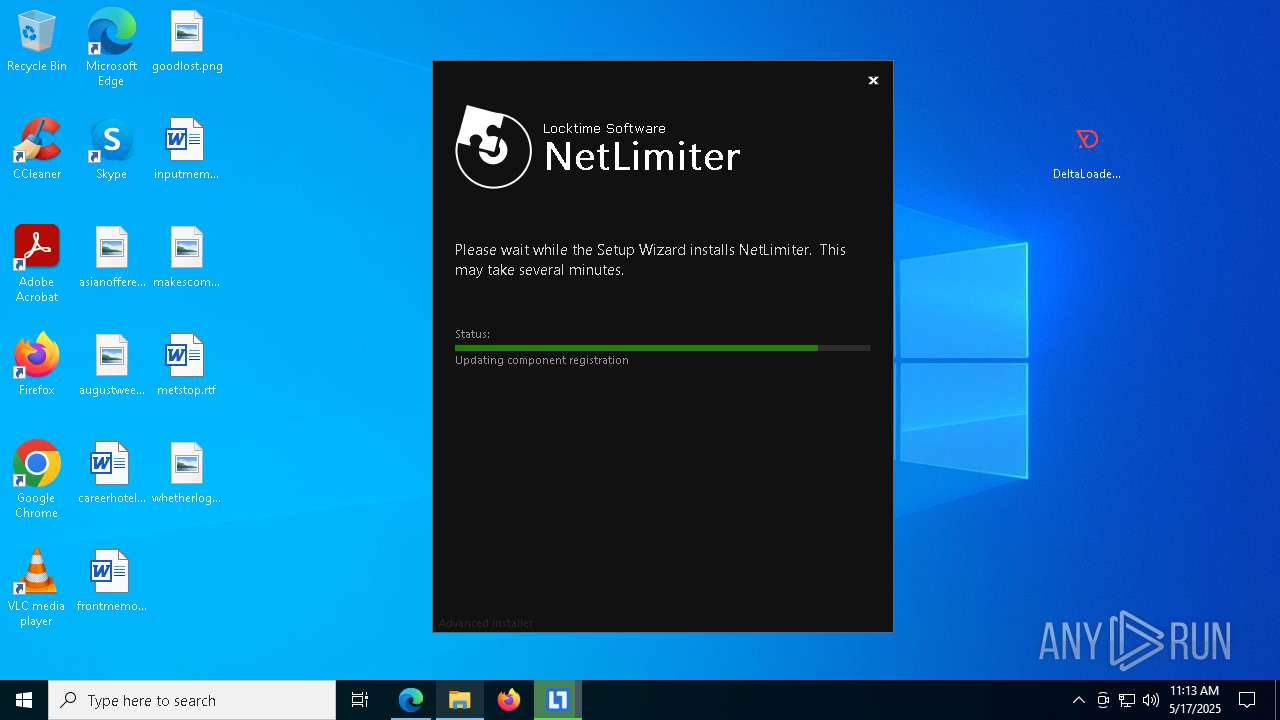Select the Microsoft Edge desktop shortcut
Image resolution: width=1280 pixels, height=720 pixels.
pos(111,48)
